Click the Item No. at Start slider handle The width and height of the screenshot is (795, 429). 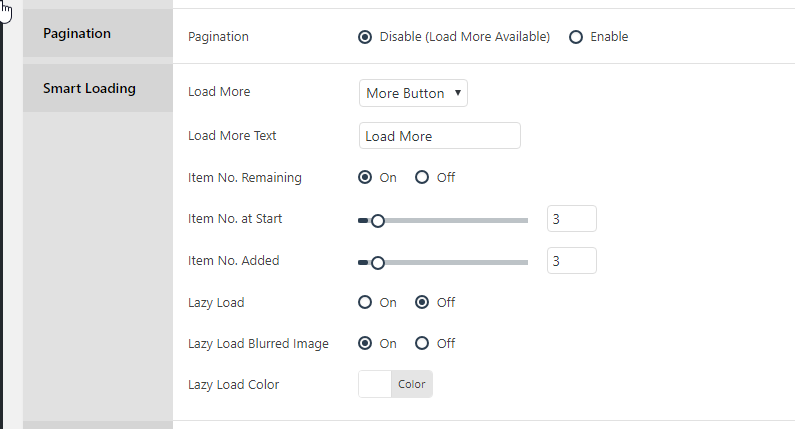point(378,221)
